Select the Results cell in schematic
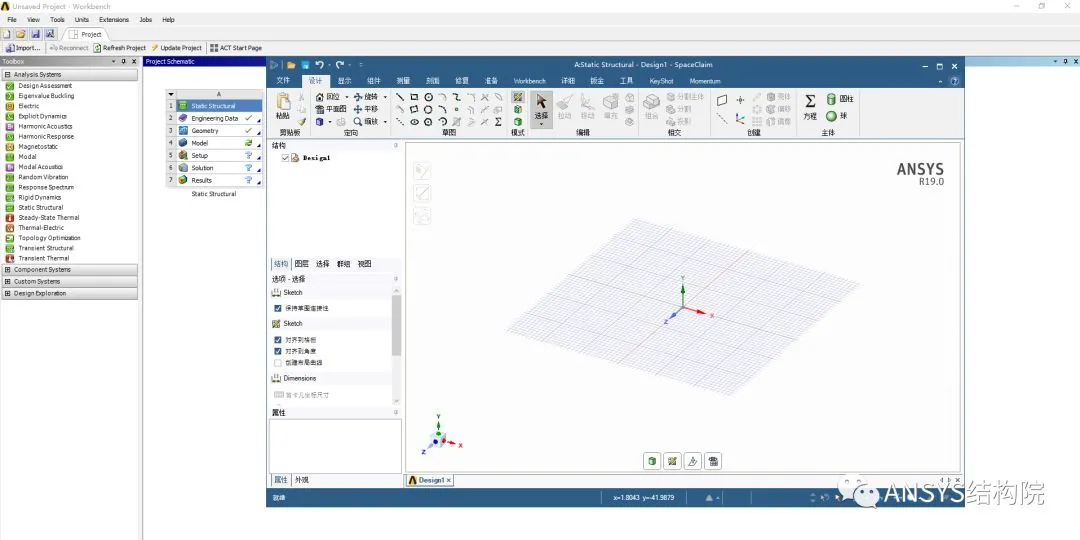 (219, 180)
